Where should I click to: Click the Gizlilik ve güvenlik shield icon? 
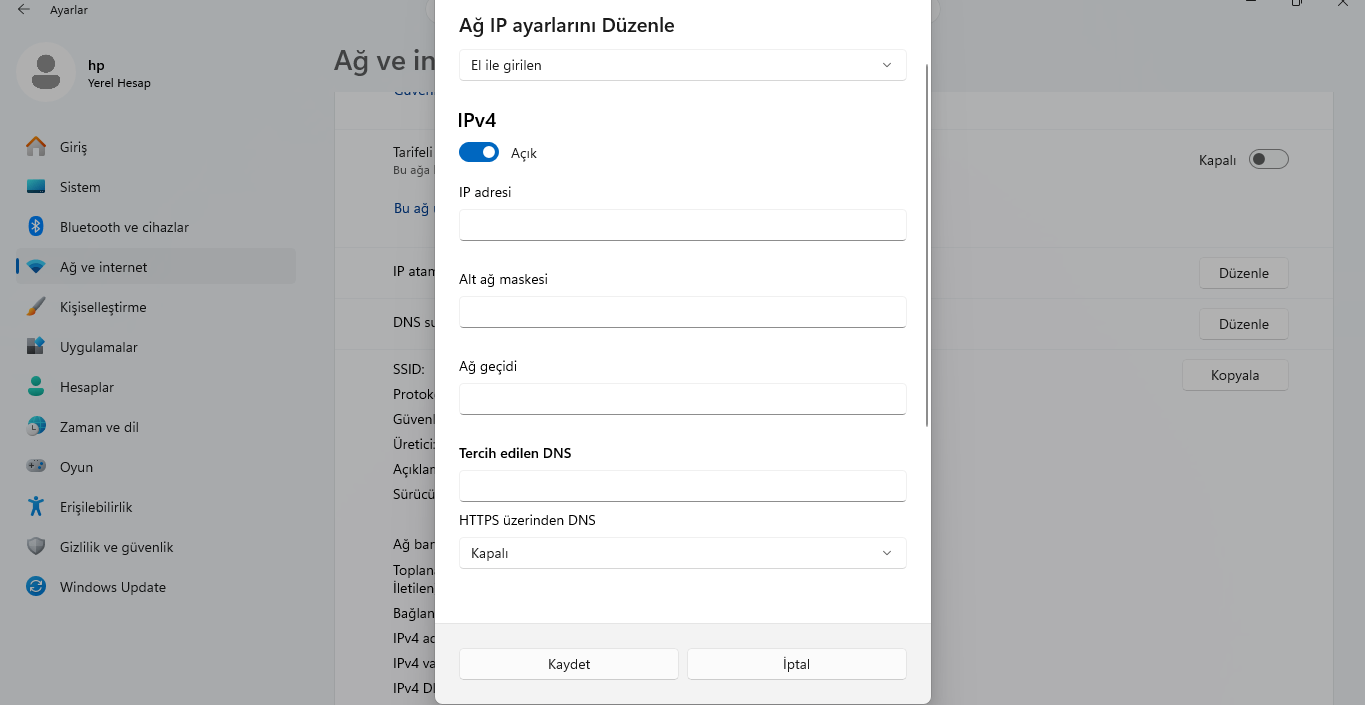pos(36,547)
